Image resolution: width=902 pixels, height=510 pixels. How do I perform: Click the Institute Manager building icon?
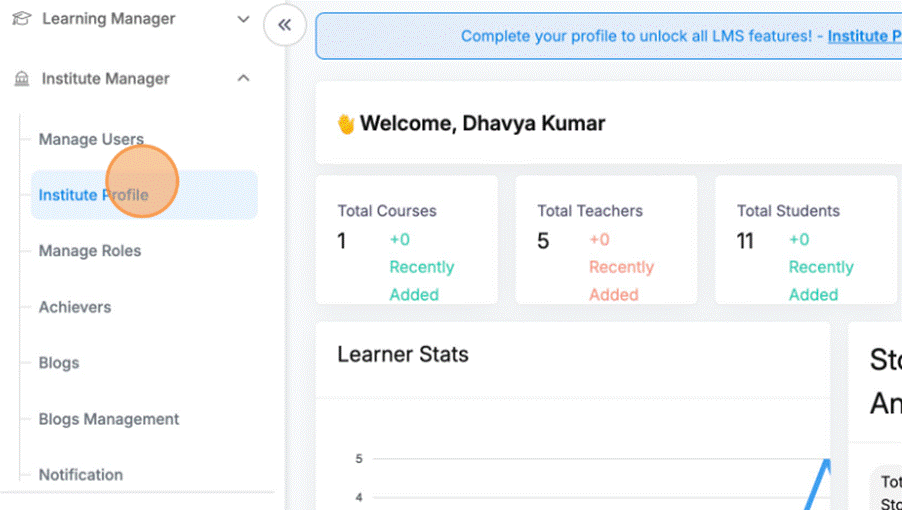point(21,79)
